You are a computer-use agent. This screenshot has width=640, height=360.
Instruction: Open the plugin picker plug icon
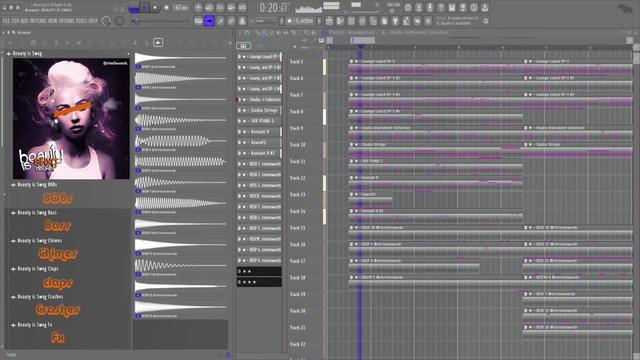coord(395,21)
